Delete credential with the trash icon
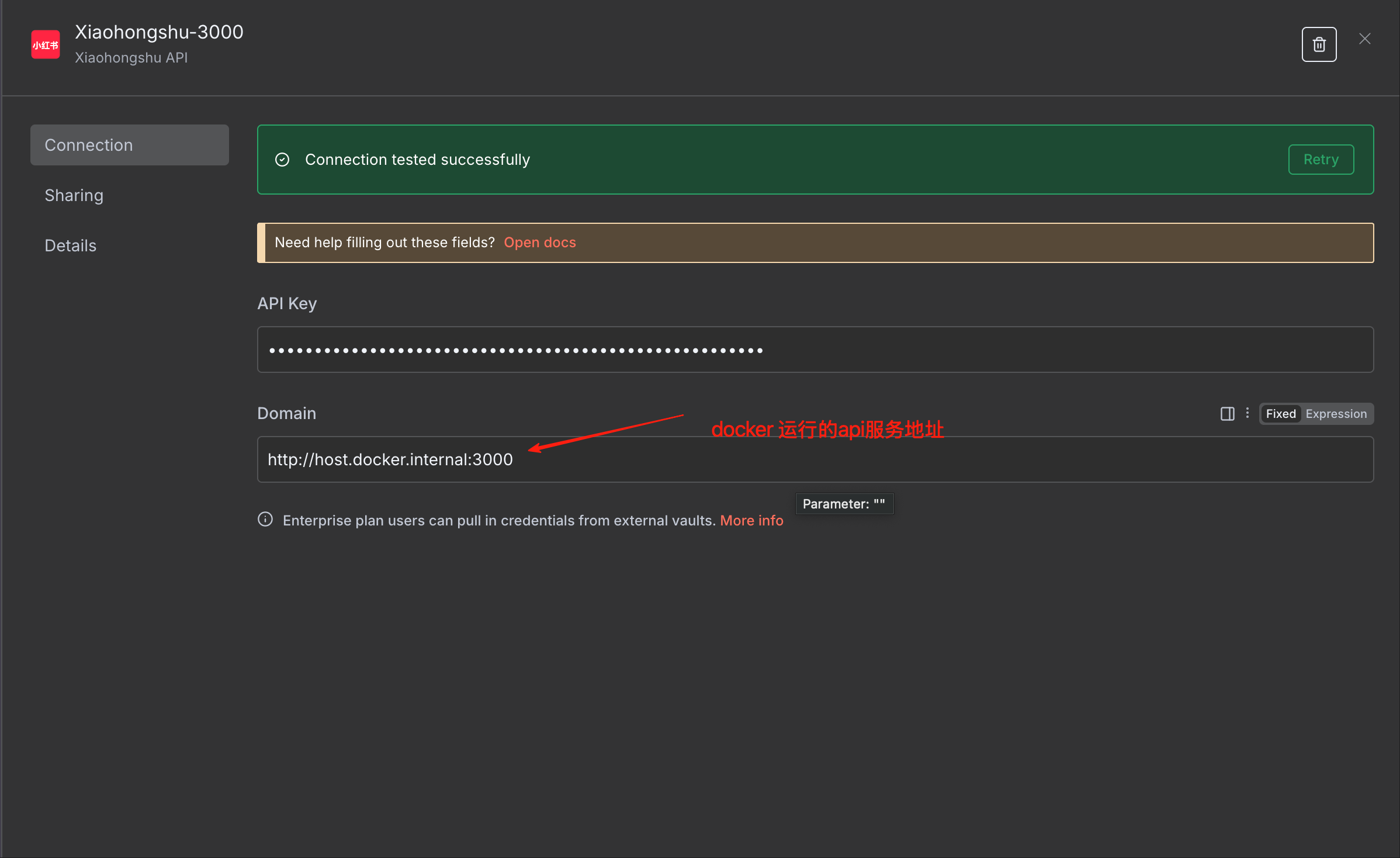The height and width of the screenshot is (858, 1400). click(x=1319, y=44)
